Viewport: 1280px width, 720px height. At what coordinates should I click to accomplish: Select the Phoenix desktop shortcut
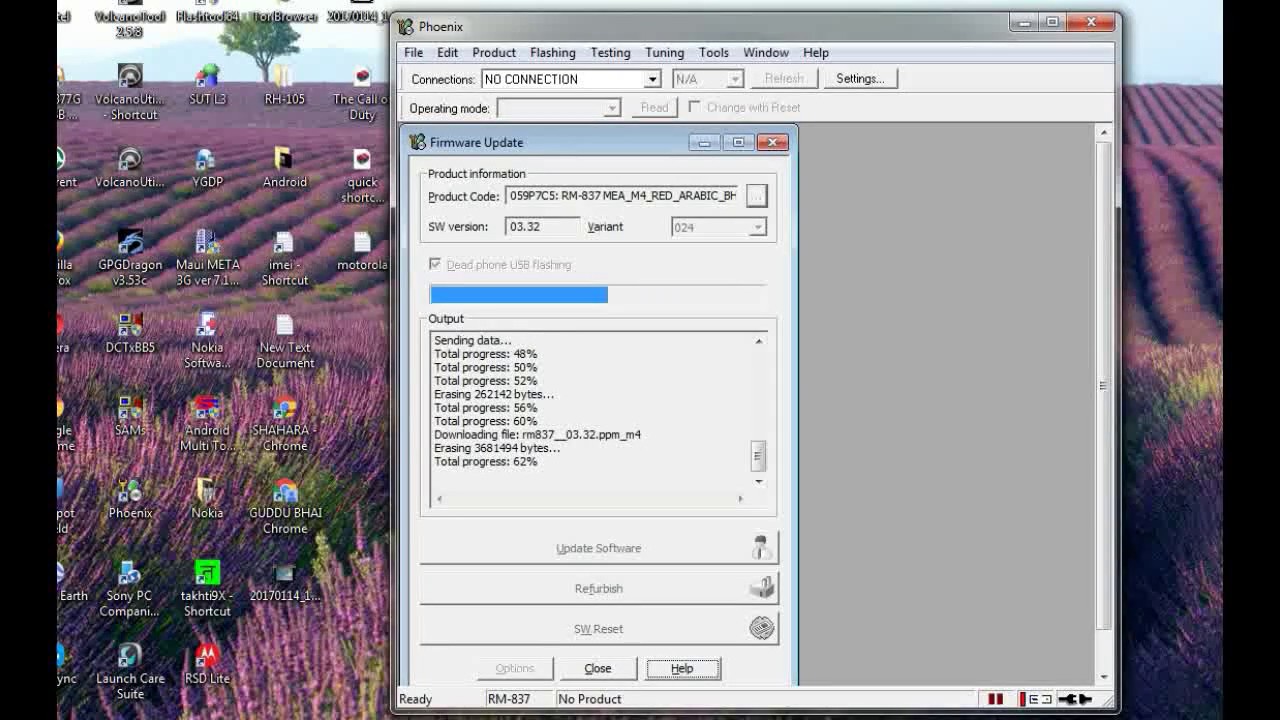[130, 499]
